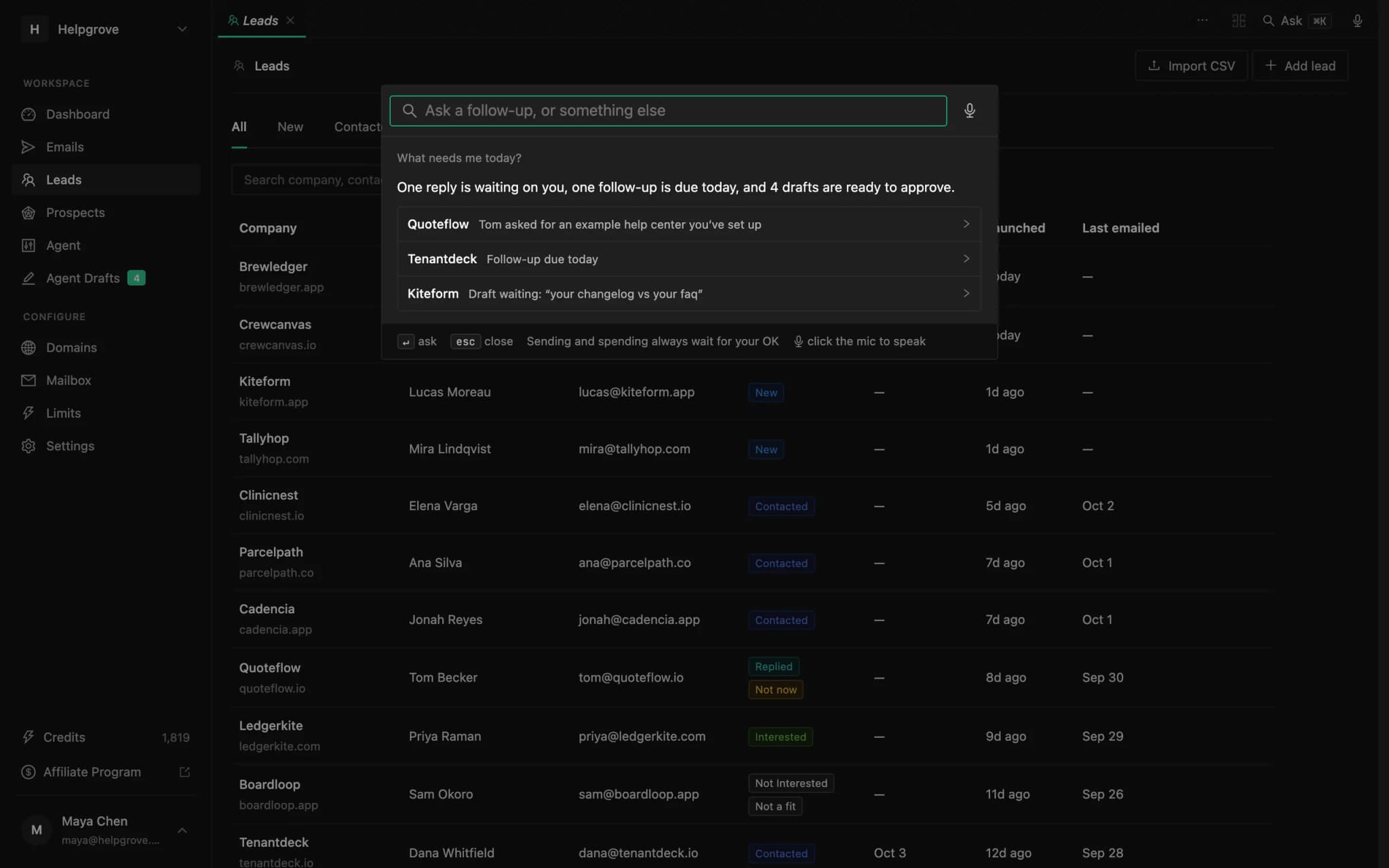Click the microphone icon in the Ask dialog
Image resolution: width=1389 pixels, height=868 pixels.
[x=969, y=111]
